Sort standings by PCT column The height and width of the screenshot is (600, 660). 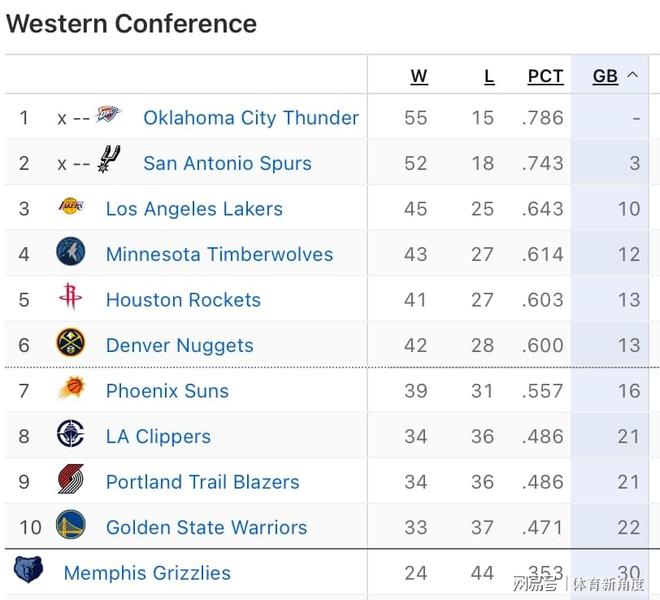[545, 76]
